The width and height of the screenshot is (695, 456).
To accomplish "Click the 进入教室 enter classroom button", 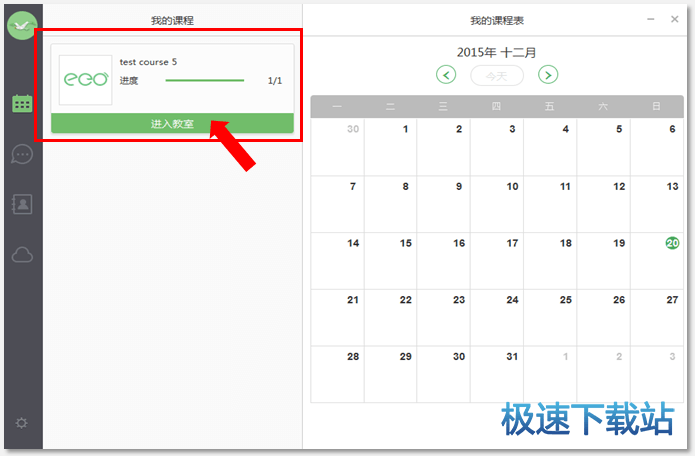I will tap(172, 124).
